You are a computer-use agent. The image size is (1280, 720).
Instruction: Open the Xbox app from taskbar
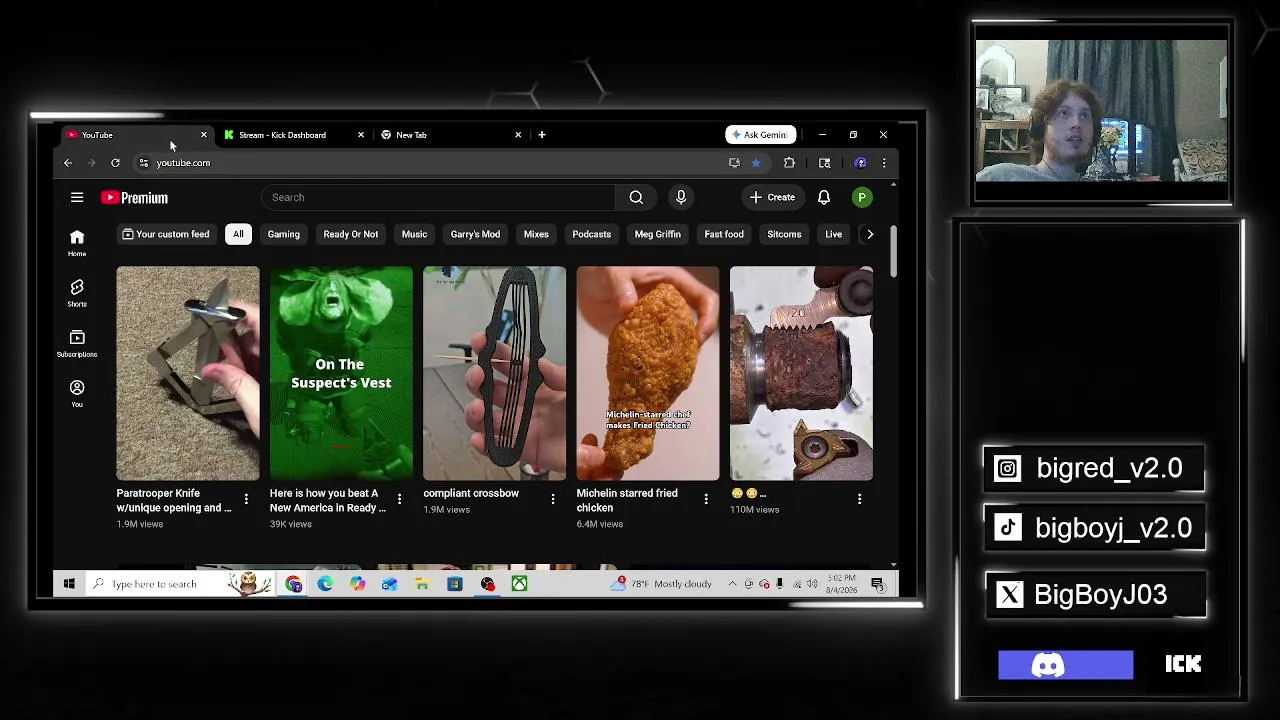[519, 584]
